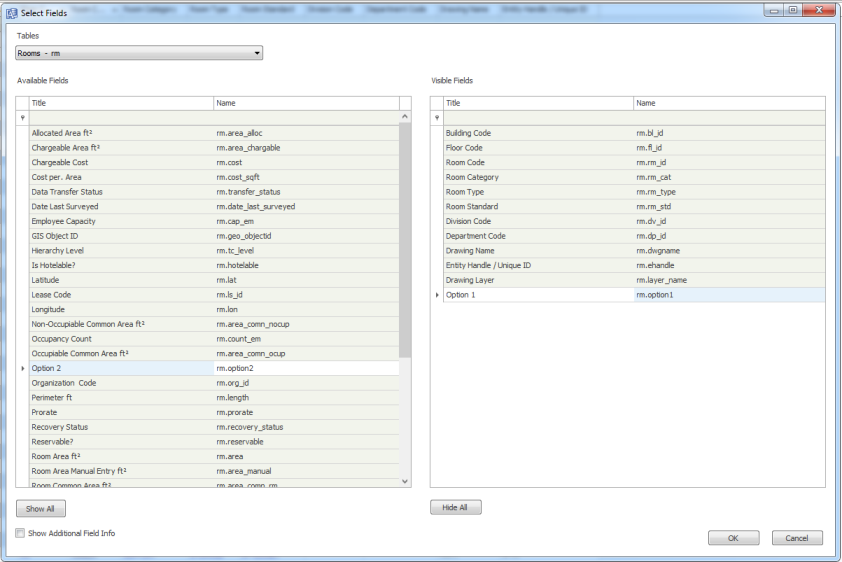Select the Employee Capacity row in Available Fields
The height and width of the screenshot is (562, 842).
tap(120, 221)
